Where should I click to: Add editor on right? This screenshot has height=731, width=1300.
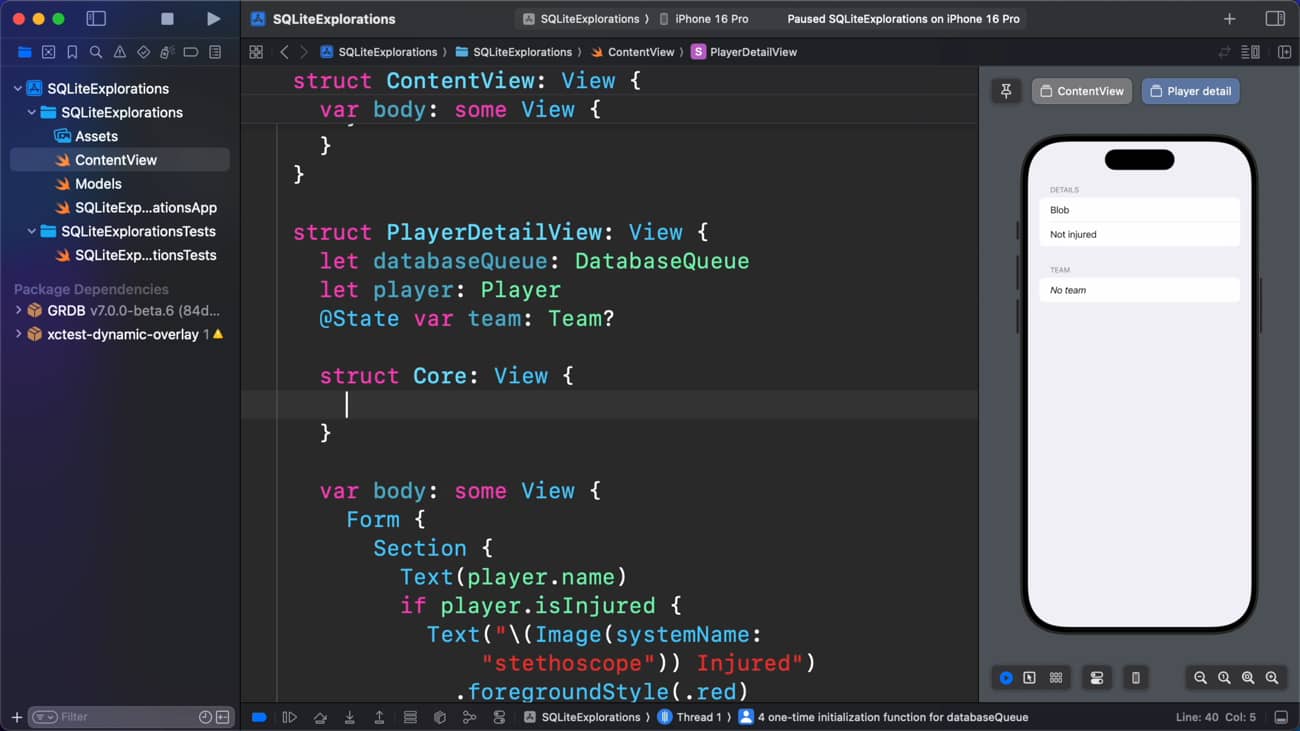[x=1285, y=52]
